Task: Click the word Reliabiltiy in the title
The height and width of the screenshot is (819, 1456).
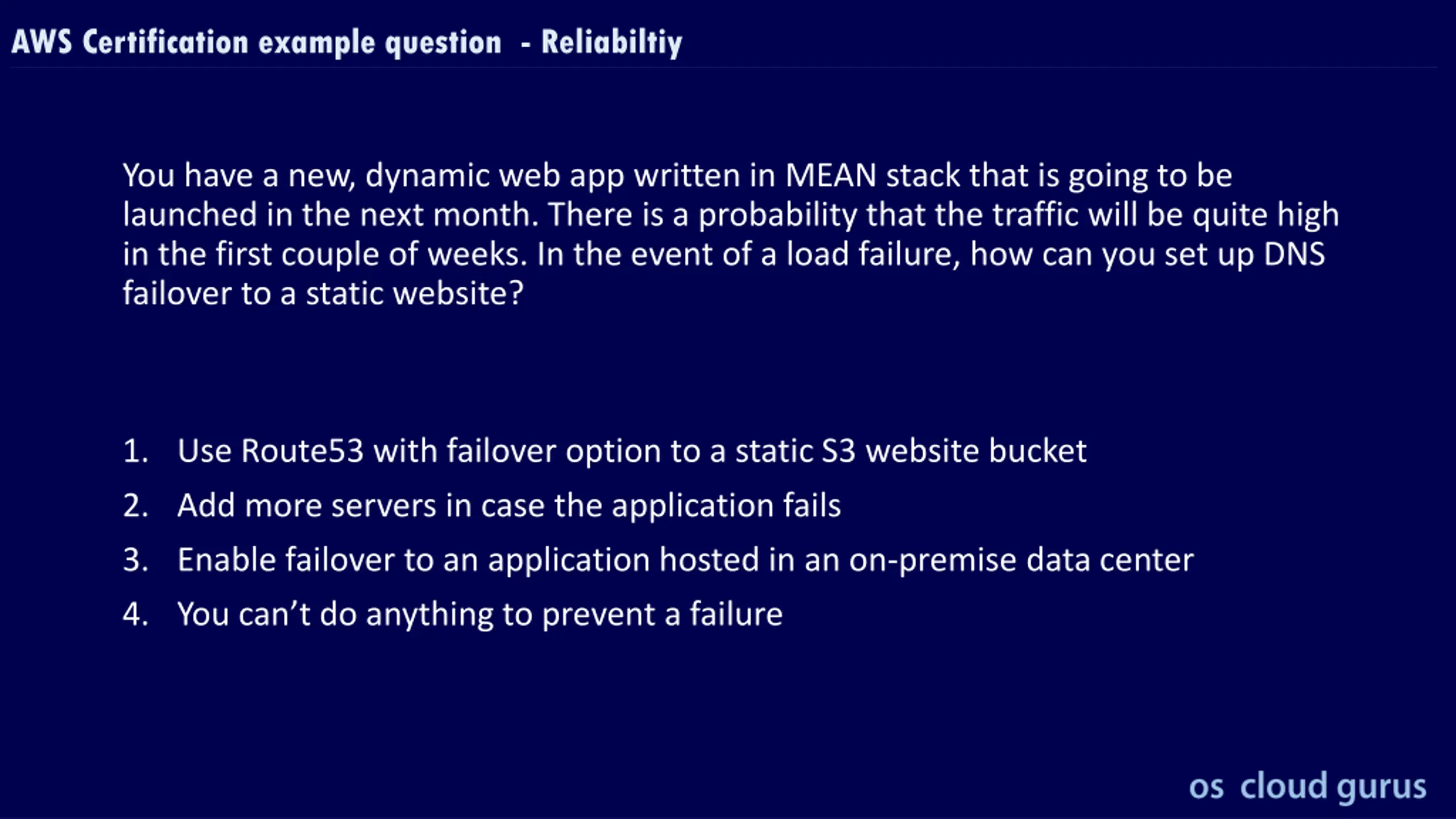Action: coord(611,43)
